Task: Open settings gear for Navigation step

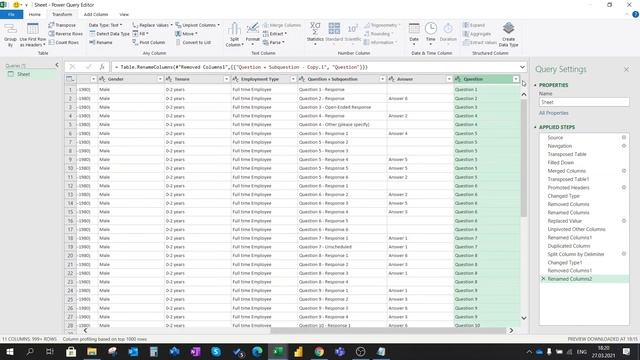Action: tap(624, 146)
